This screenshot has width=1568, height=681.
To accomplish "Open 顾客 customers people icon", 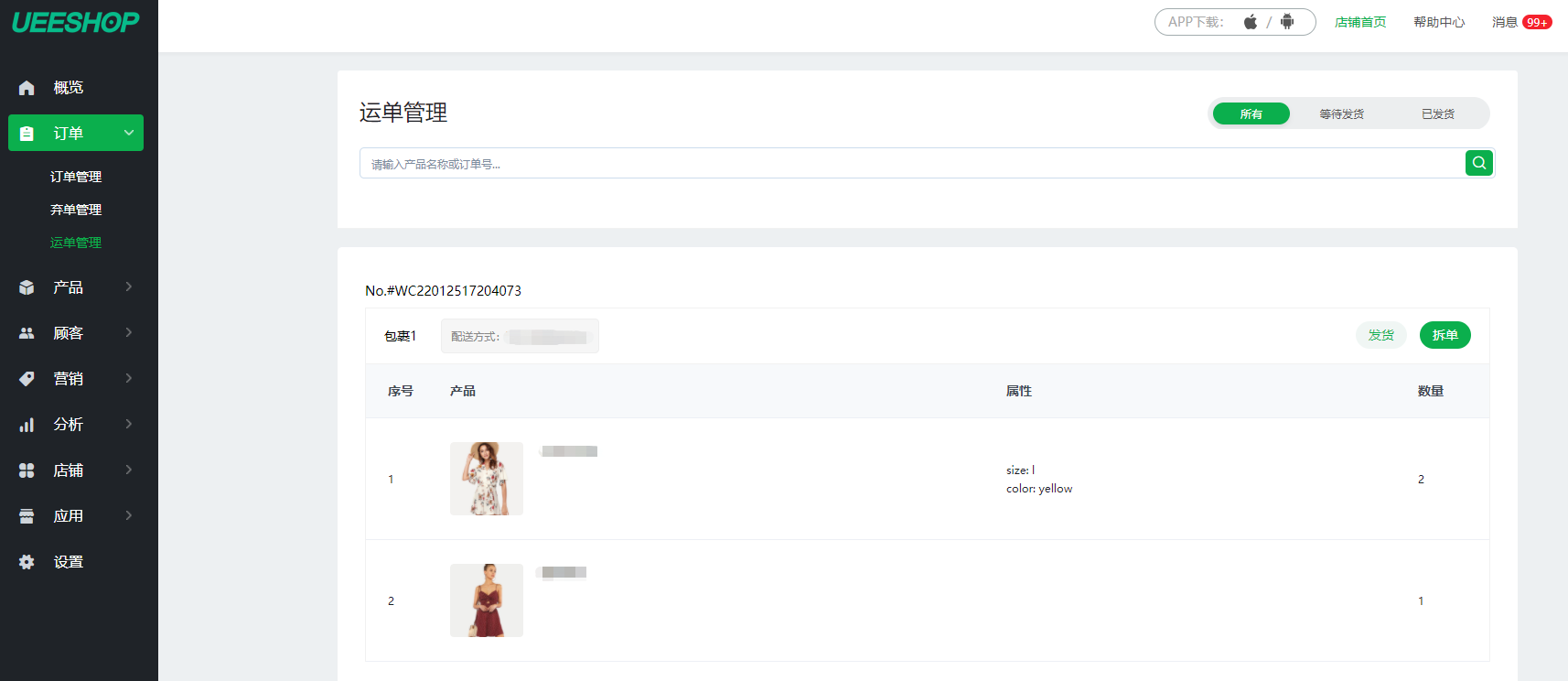I will tap(27, 333).
